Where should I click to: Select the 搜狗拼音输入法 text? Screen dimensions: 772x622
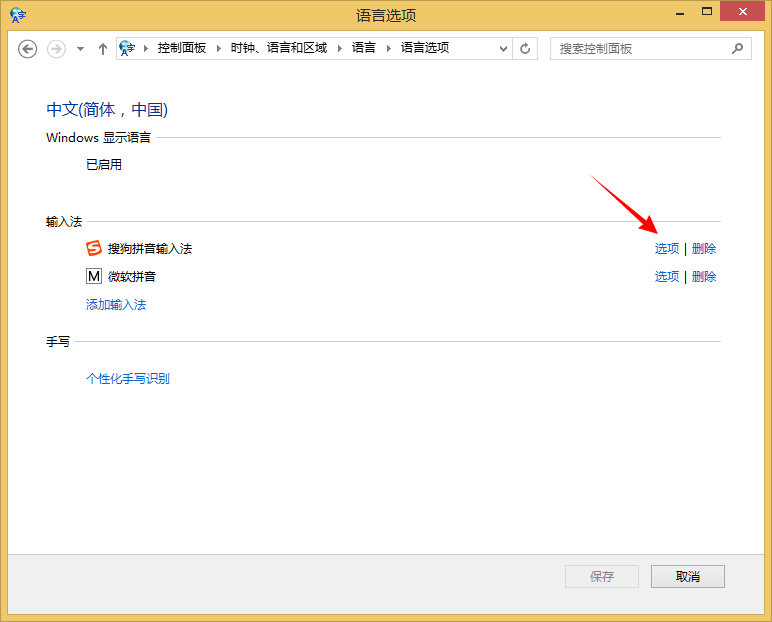pos(150,249)
